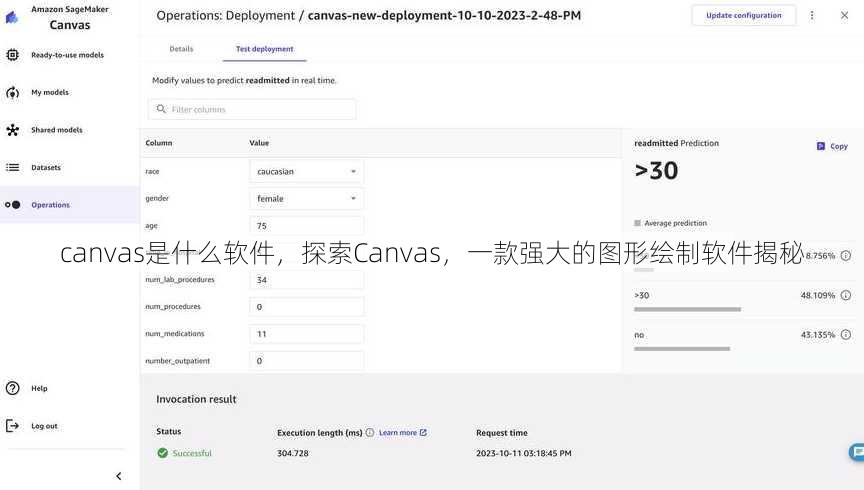Select Operations in the sidebar
This screenshot has height=490, width=864.
coord(51,205)
